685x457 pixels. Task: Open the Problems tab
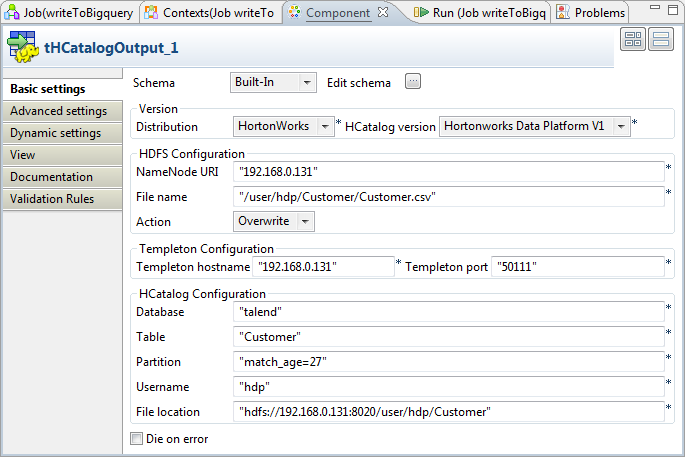(592, 13)
